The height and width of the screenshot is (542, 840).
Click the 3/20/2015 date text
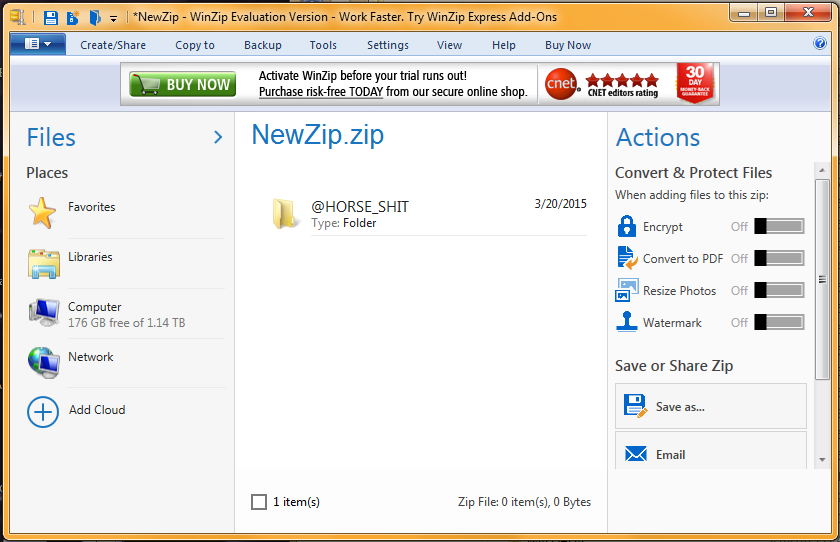pos(560,204)
